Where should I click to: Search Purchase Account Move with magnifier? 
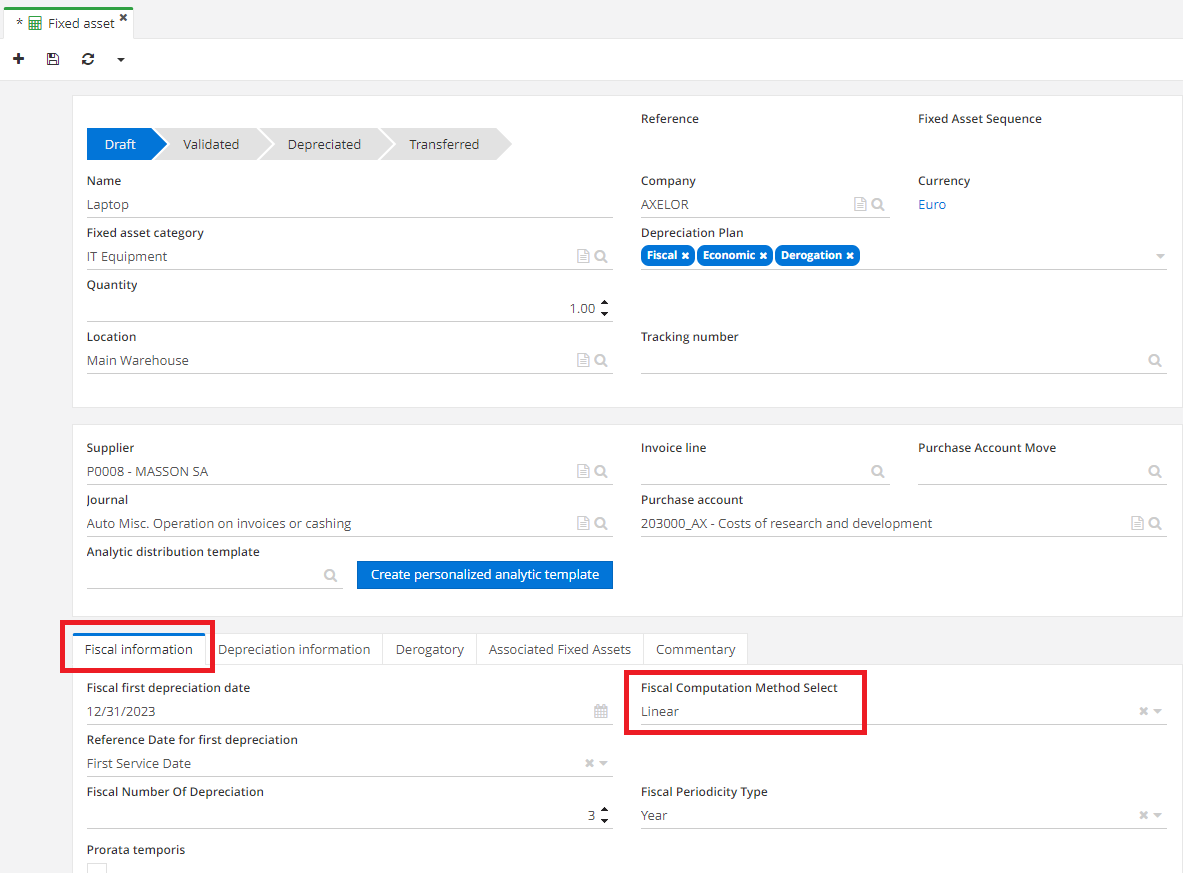1155,472
